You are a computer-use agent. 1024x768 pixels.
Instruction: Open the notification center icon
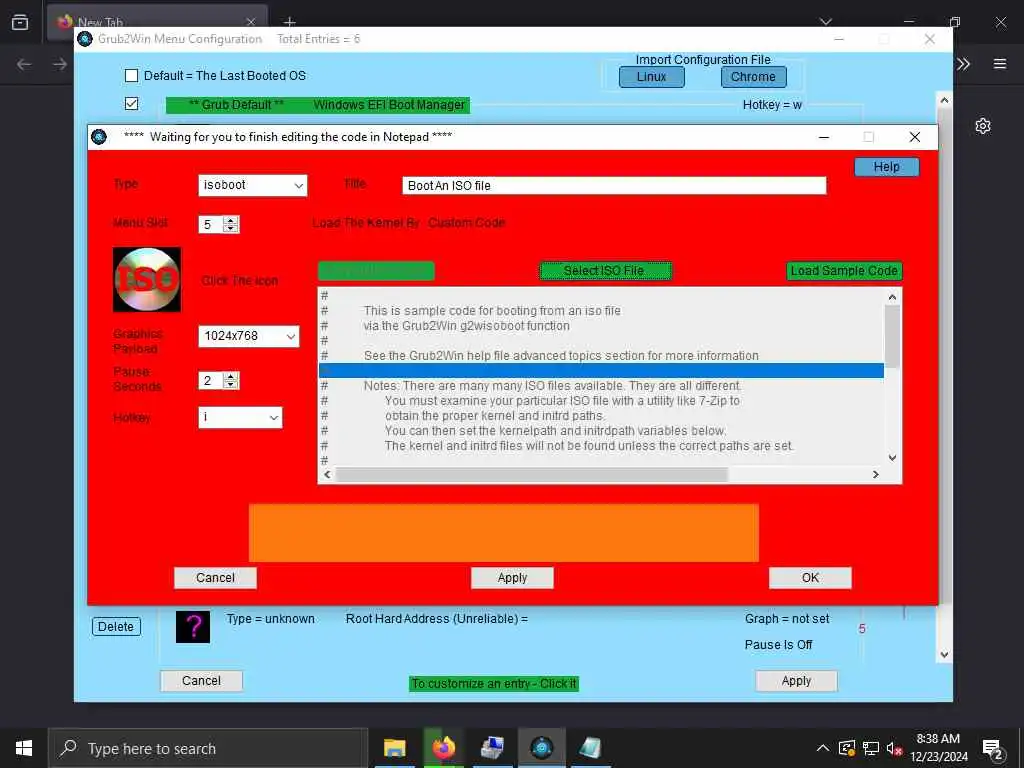(993, 749)
